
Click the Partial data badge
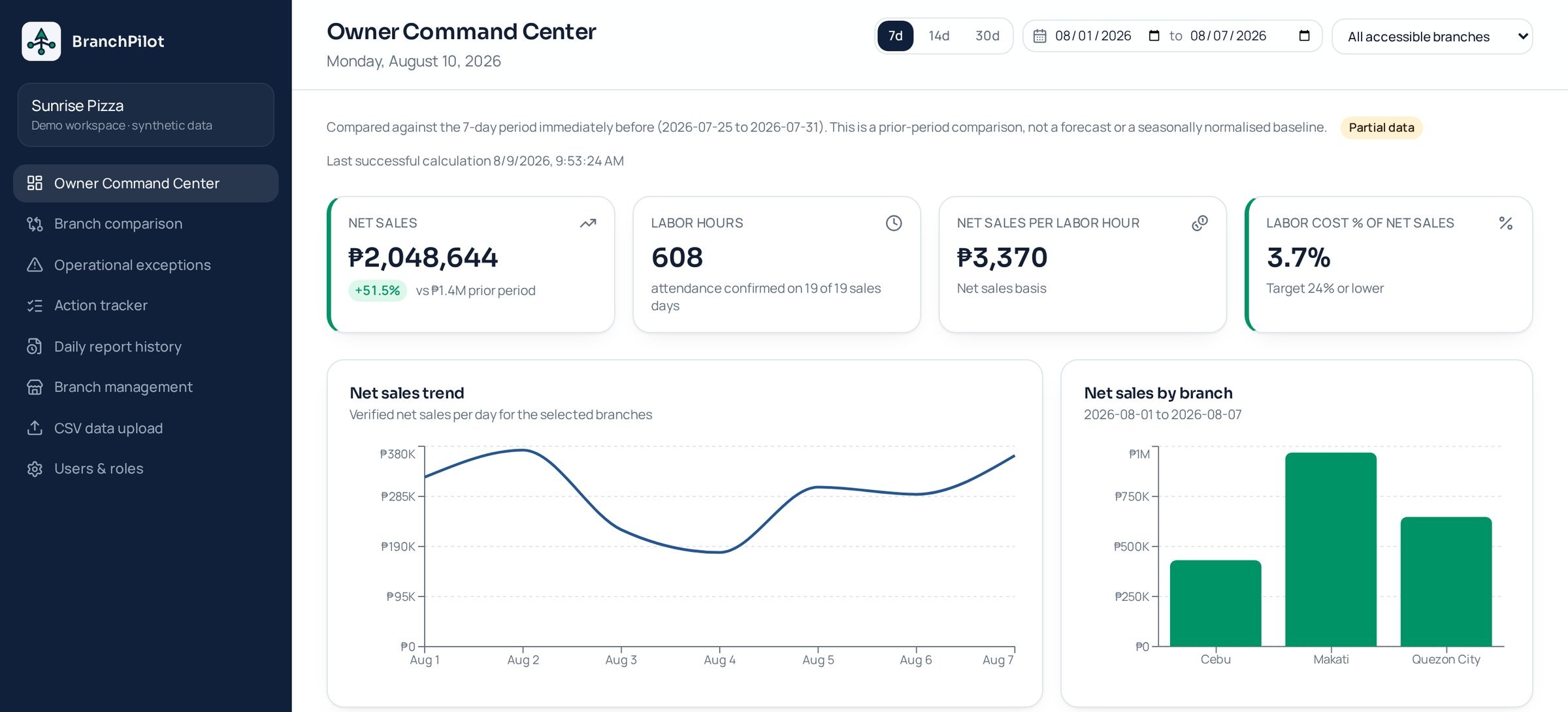[x=1381, y=127]
